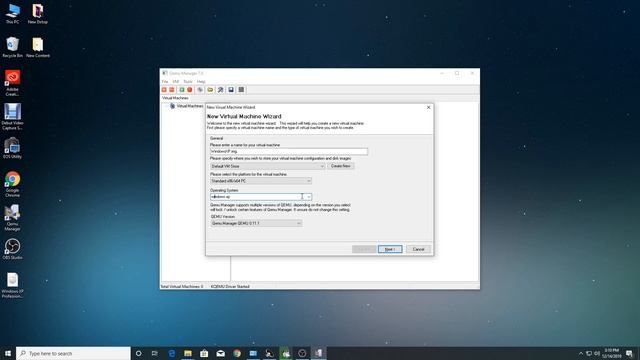
Task: Open the Tools menu in Qemu Manager
Action: tap(188, 82)
